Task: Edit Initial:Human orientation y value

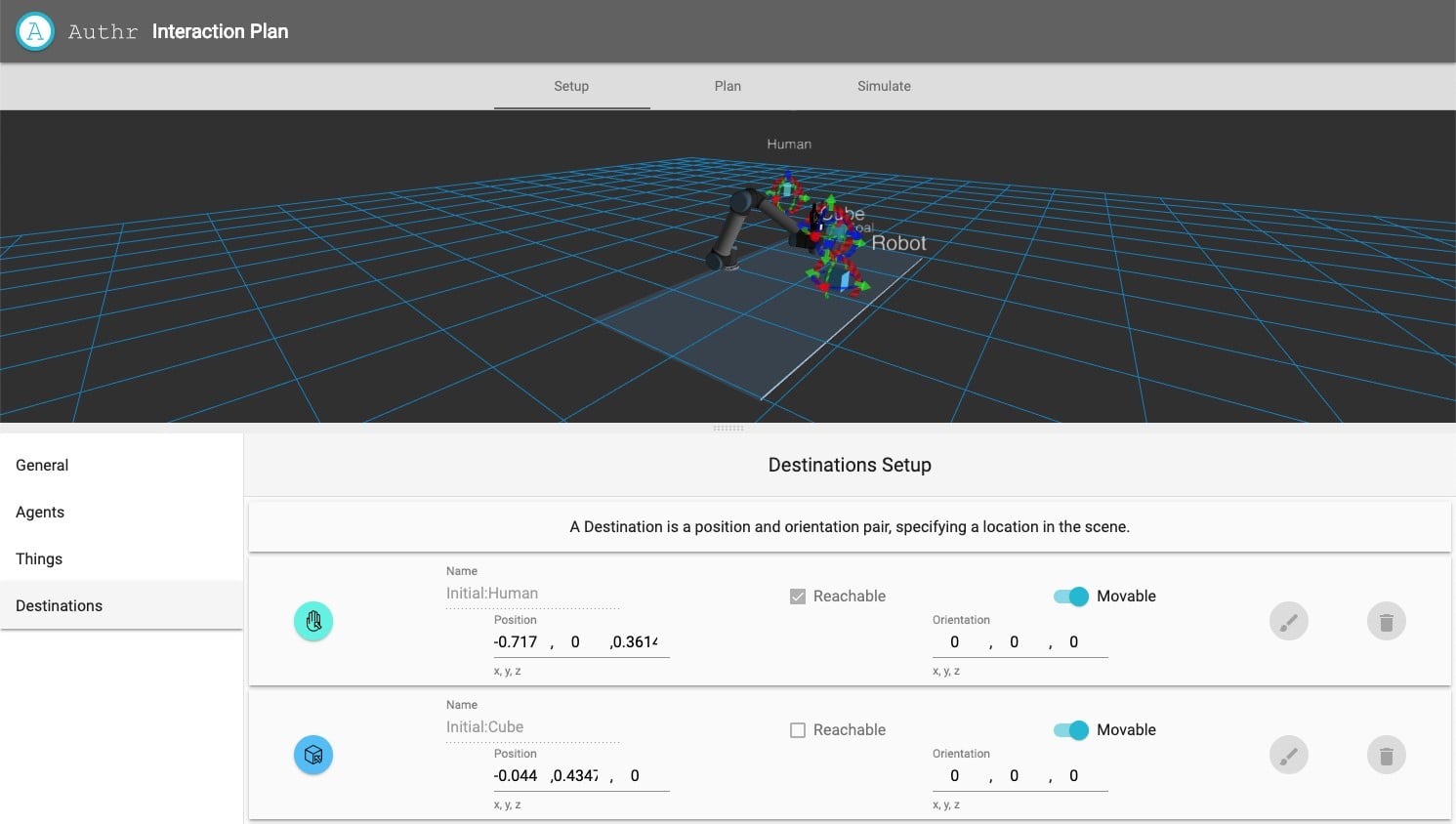Action: click(1015, 642)
